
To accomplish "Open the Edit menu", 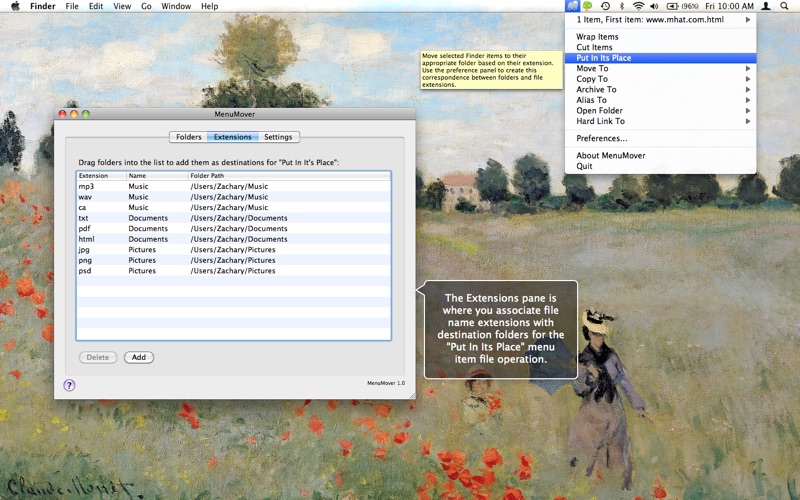I will [x=96, y=6].
